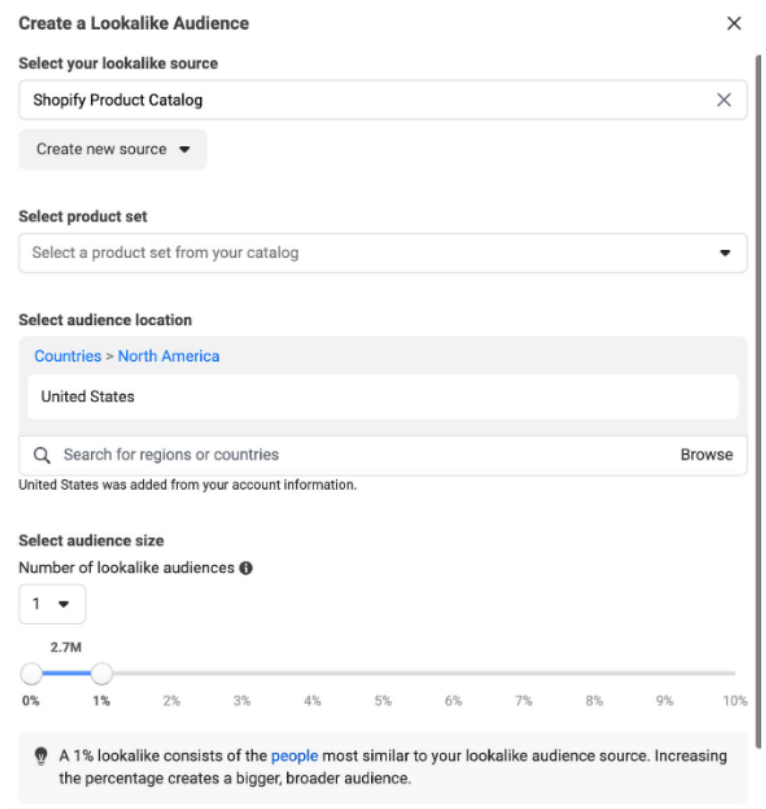This screenshot has width=766, height=809.
Task: Open the number of lookalike audiences dropdown
Action: pyautogui.click(x=52, y=604)
